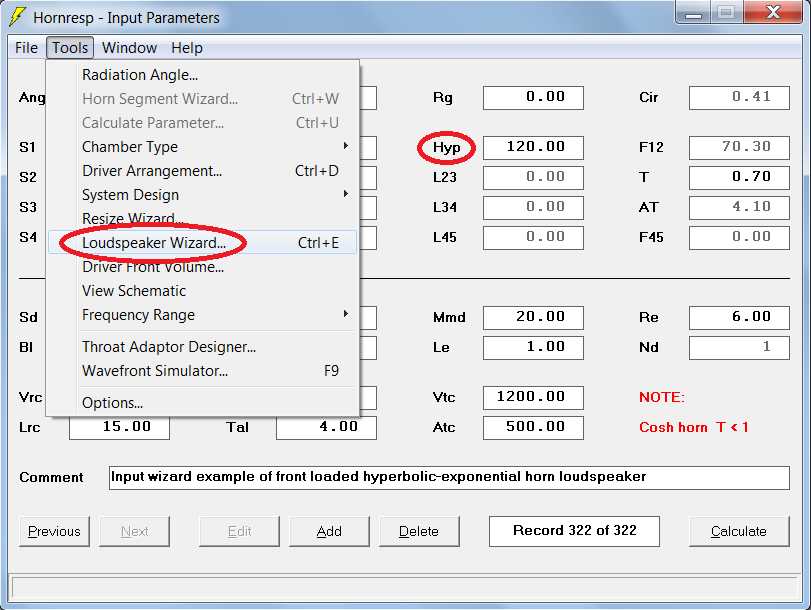Click the Comment text field
811x610 pixels.
[x=449, y=478]
